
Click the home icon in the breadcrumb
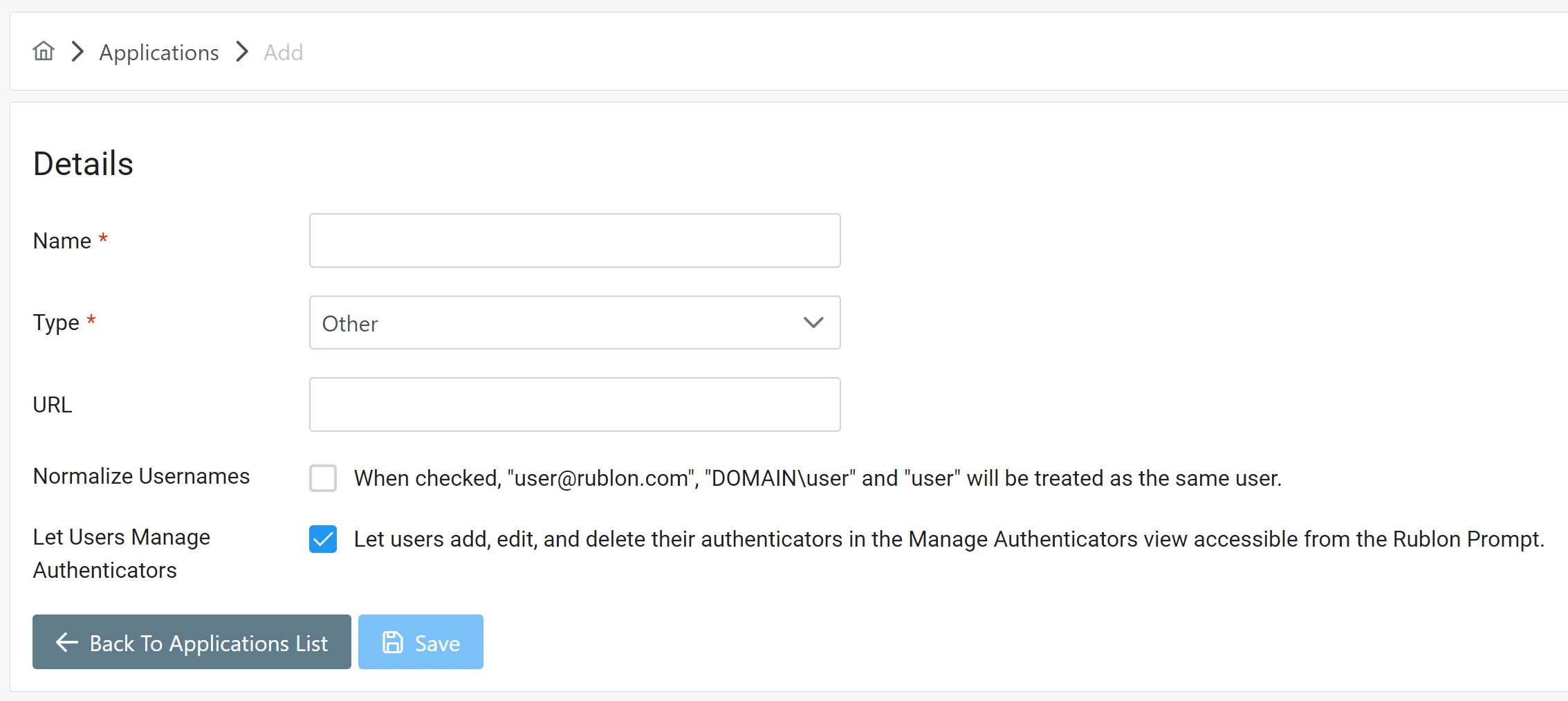coord(44,51)
